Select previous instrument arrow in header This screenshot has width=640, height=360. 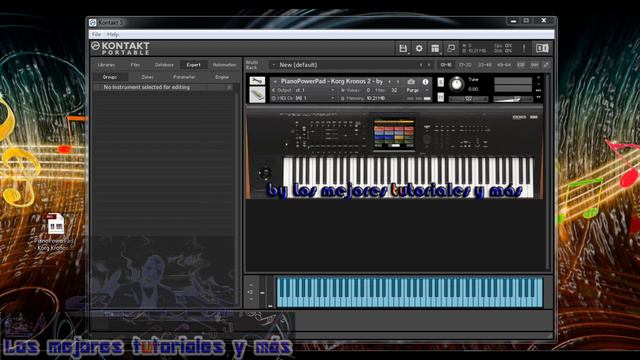coord(389,82)
